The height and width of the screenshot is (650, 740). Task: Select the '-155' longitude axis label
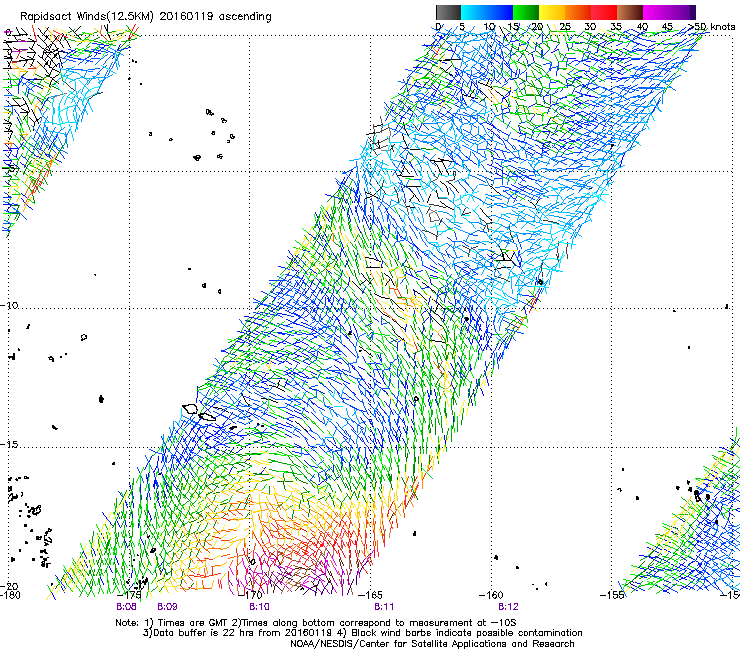coord(612,595)
